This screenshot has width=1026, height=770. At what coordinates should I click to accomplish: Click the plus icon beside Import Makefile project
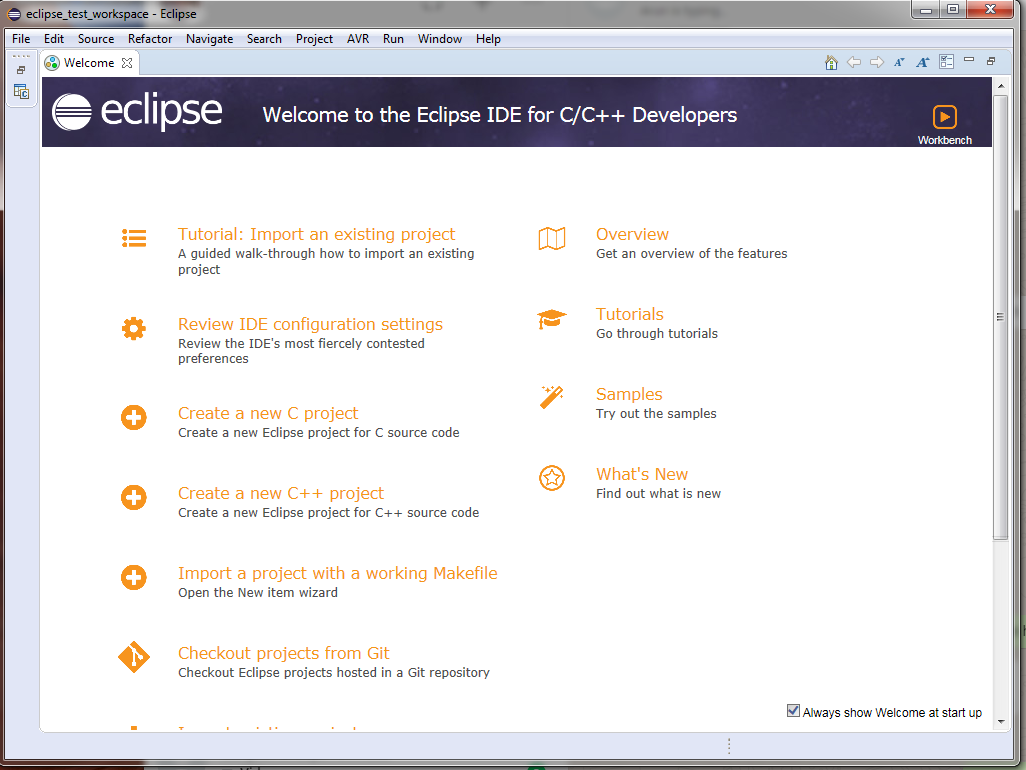[133, 577]
